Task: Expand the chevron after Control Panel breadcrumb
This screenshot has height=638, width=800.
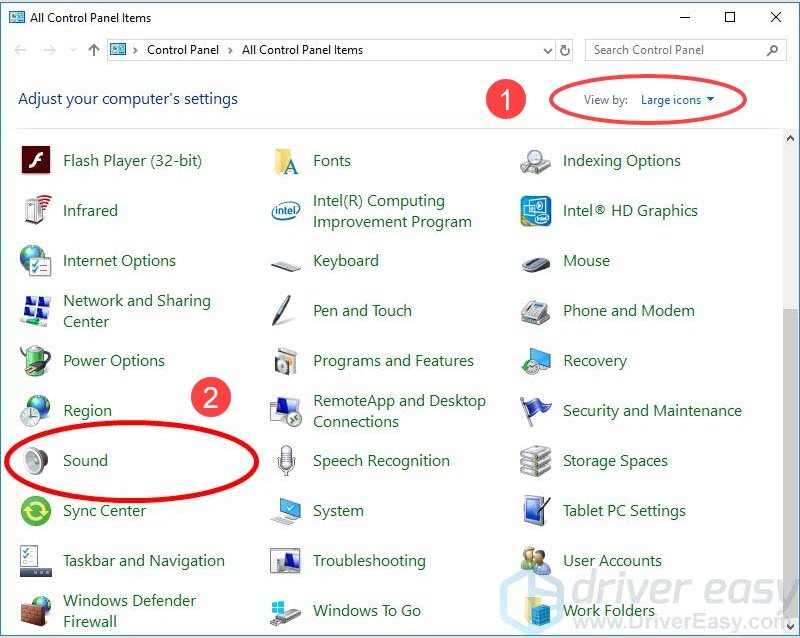Action: pyautogui.click(x=229, y=50)
